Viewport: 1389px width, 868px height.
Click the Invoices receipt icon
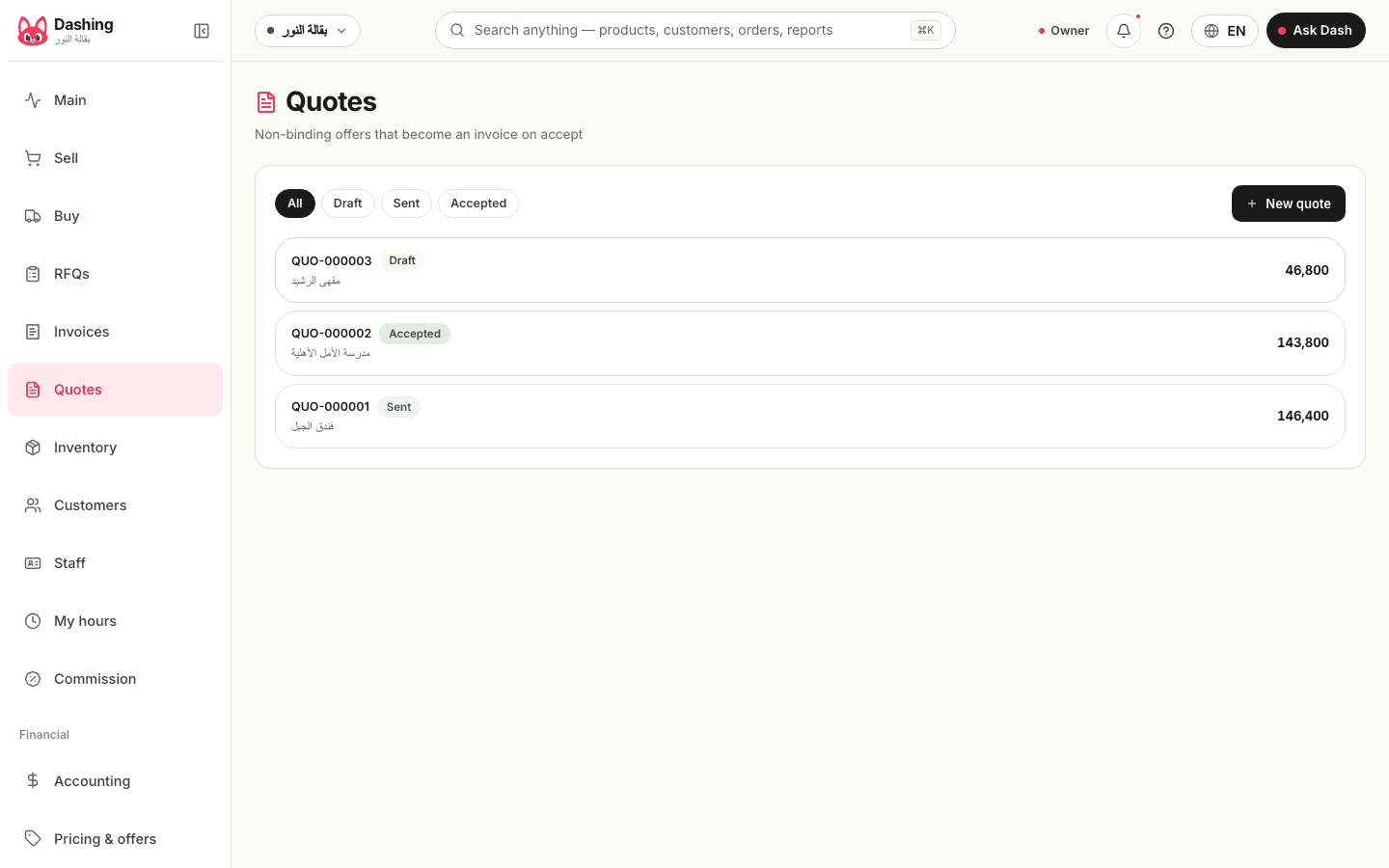[33, 332]
